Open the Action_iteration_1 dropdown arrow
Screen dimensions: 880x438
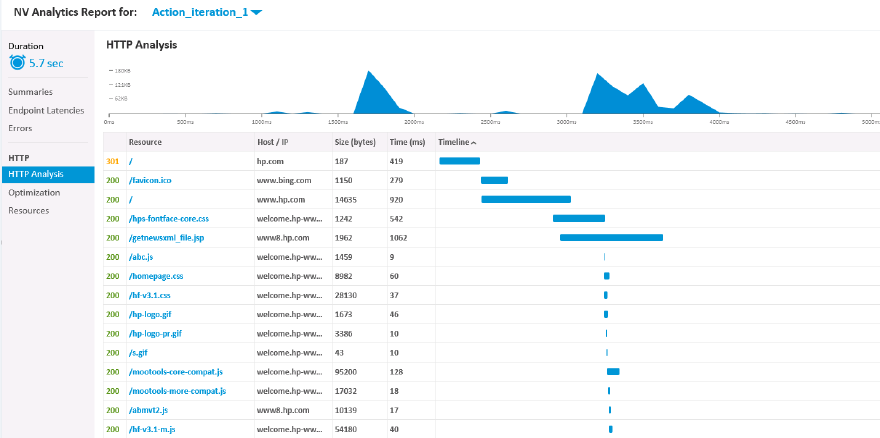pos(256,13)
